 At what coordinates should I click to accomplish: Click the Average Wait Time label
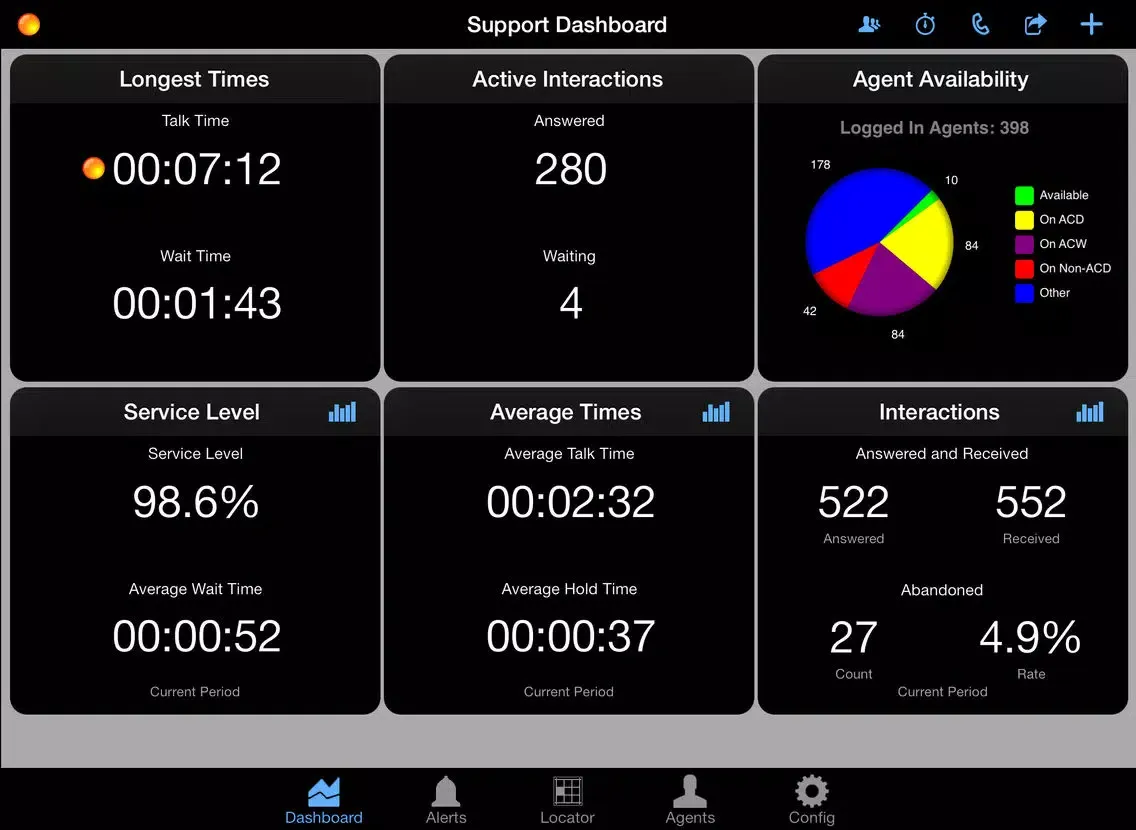(x=195, y=589)
